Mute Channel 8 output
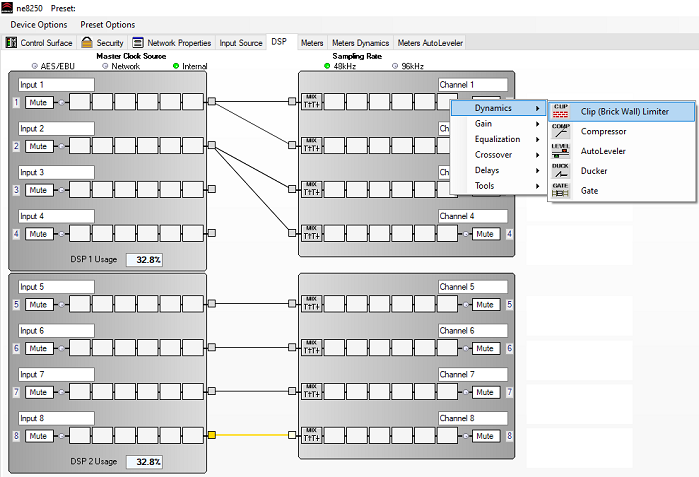 pos(485,436)
